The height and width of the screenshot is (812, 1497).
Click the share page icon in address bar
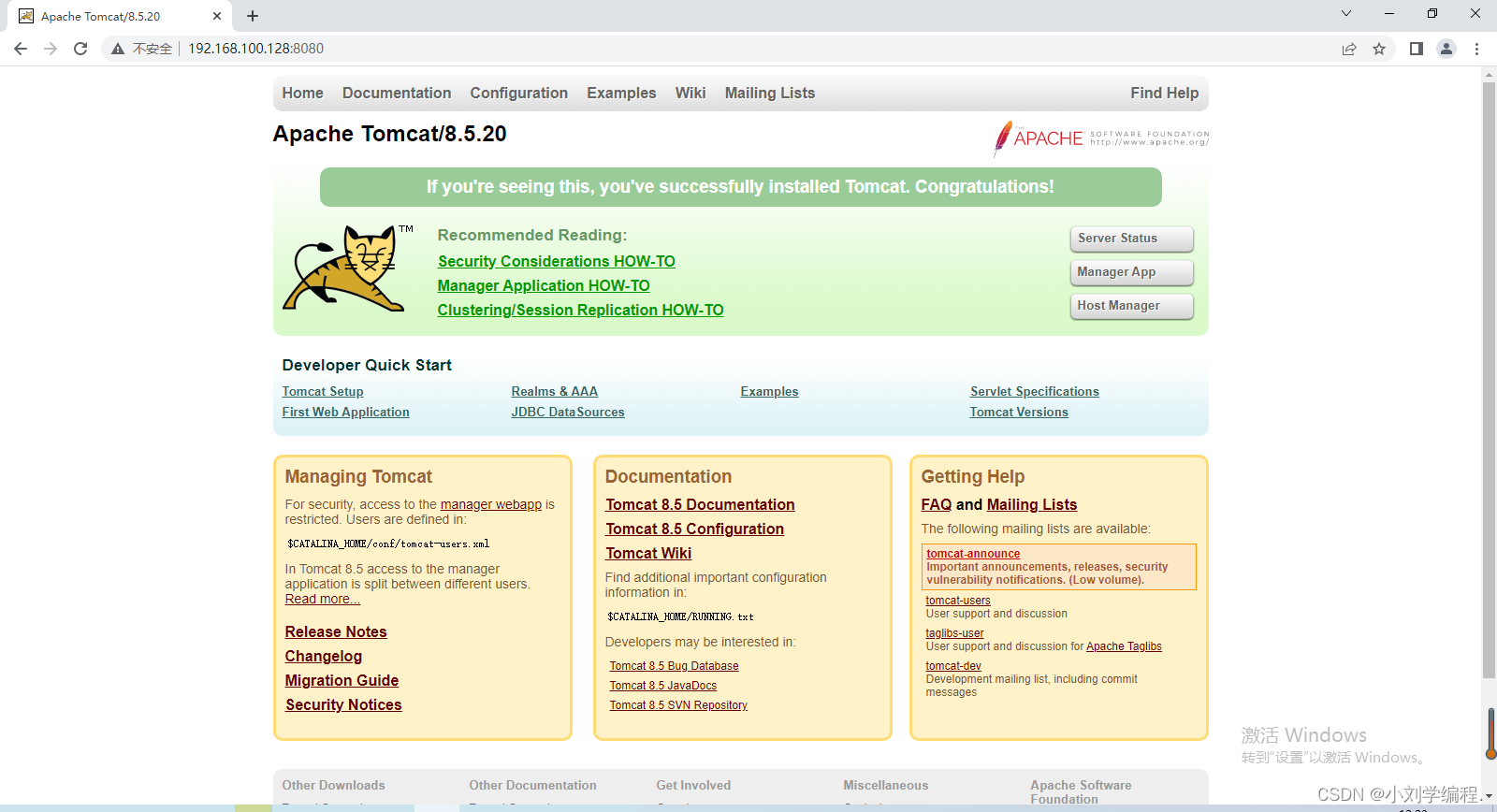[x=1349, y=49]
